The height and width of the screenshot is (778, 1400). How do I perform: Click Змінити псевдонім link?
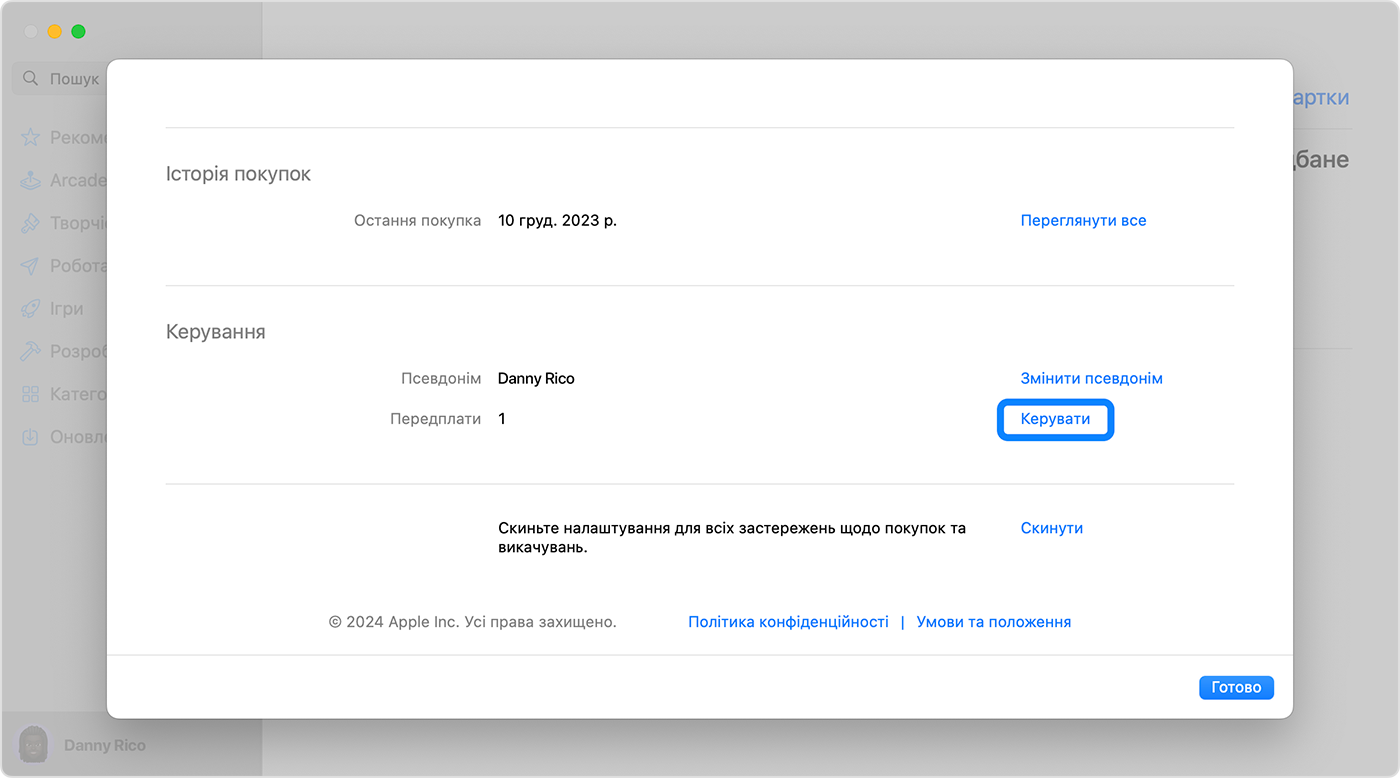(x=1091, y=379)
